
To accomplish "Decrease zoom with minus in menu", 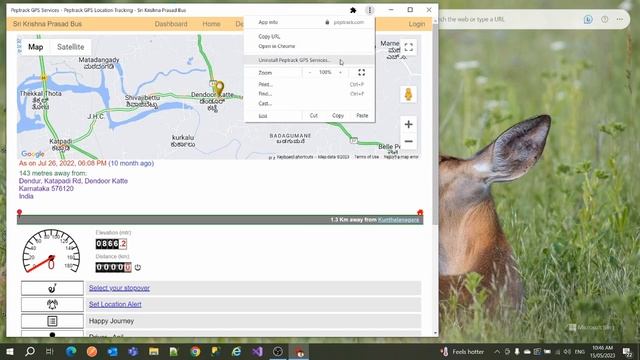I will click(310, 72).
